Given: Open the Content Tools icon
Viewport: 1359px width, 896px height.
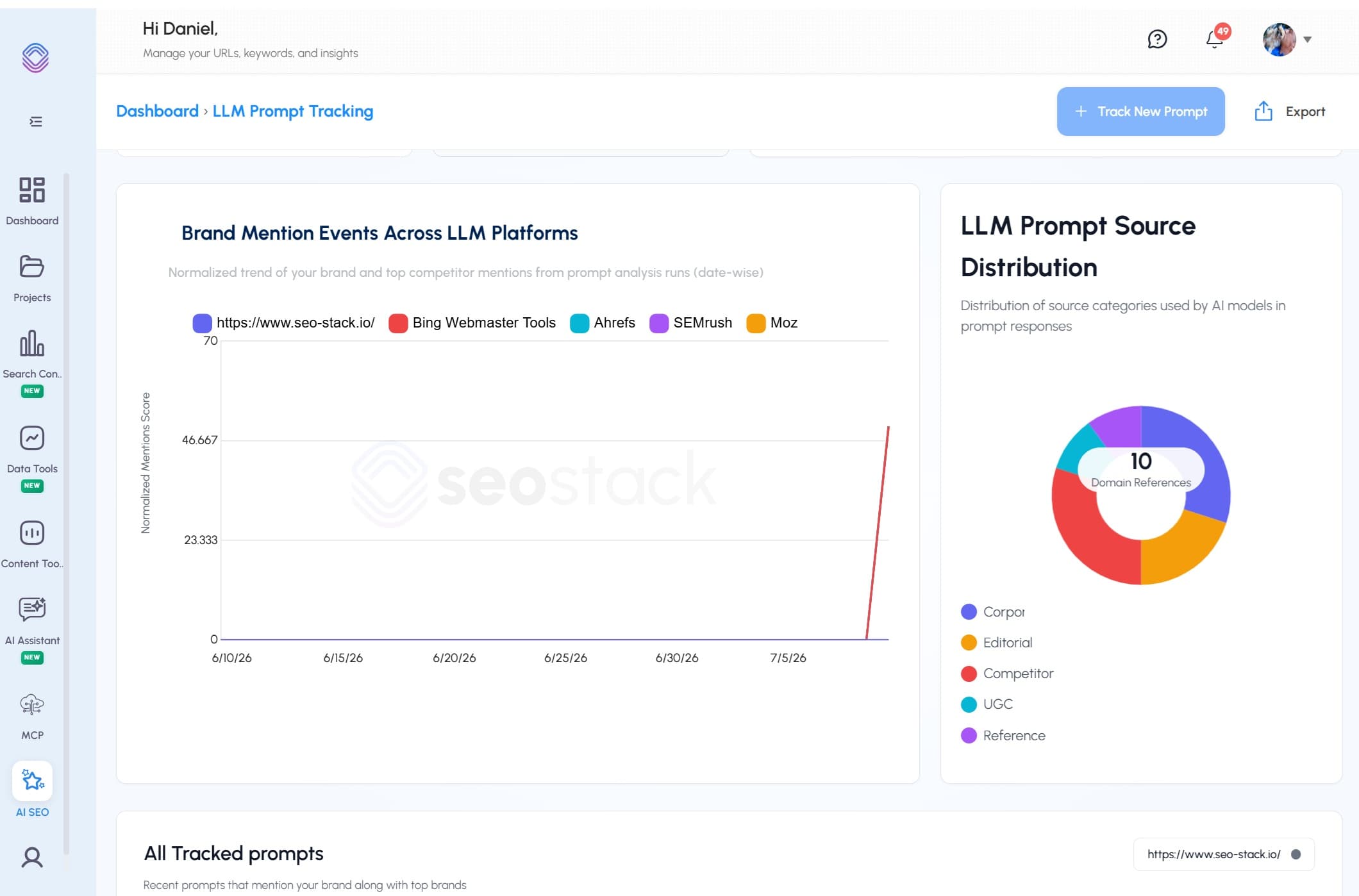Looking at the screenshot, I should pyautogui.click(x=32, y=533).
